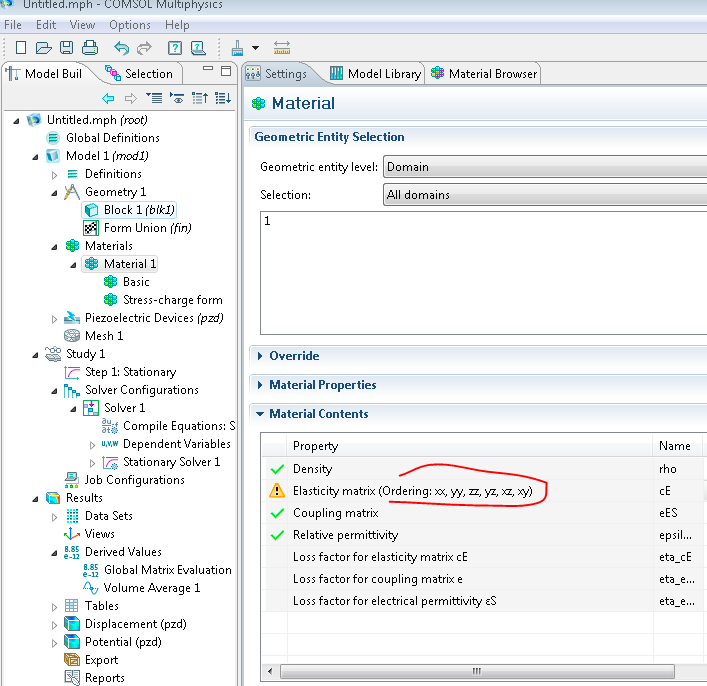
Task: Undo the last action
Action: [x=121, y=47]
